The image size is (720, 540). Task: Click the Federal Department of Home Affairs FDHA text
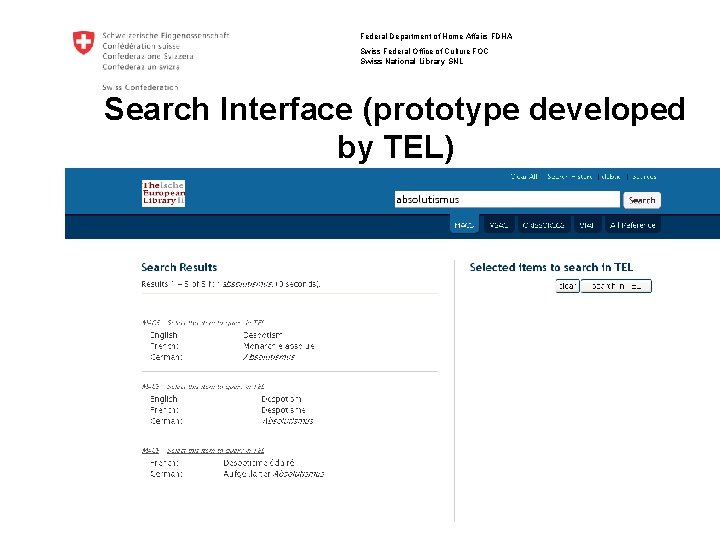pos(436,36)
